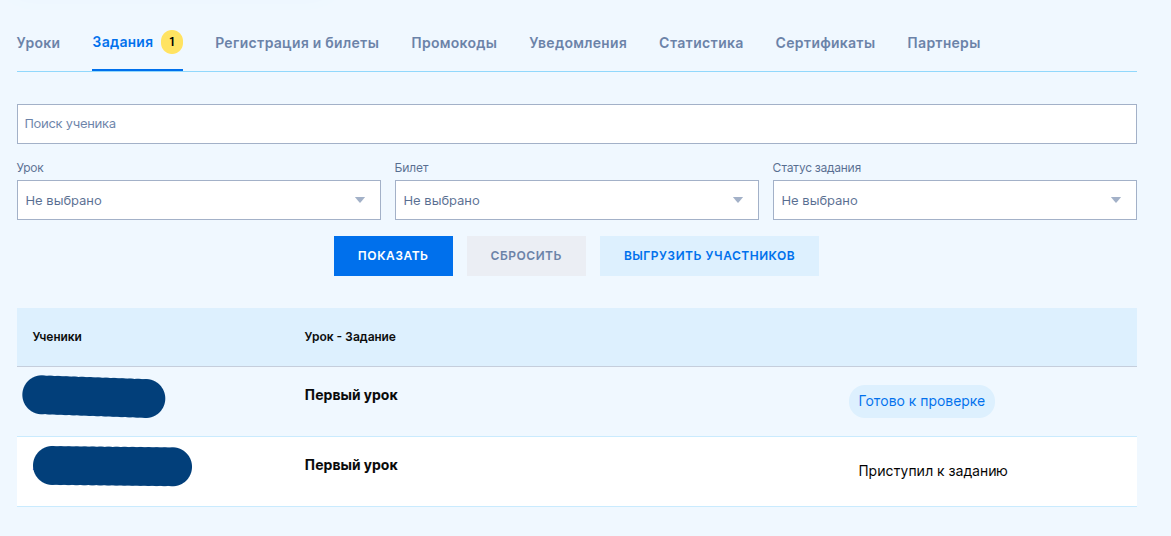
Task: Click ВЫГРУЗИТЬ УЧАСТНИКОВ button
Action: coord(709,256)
